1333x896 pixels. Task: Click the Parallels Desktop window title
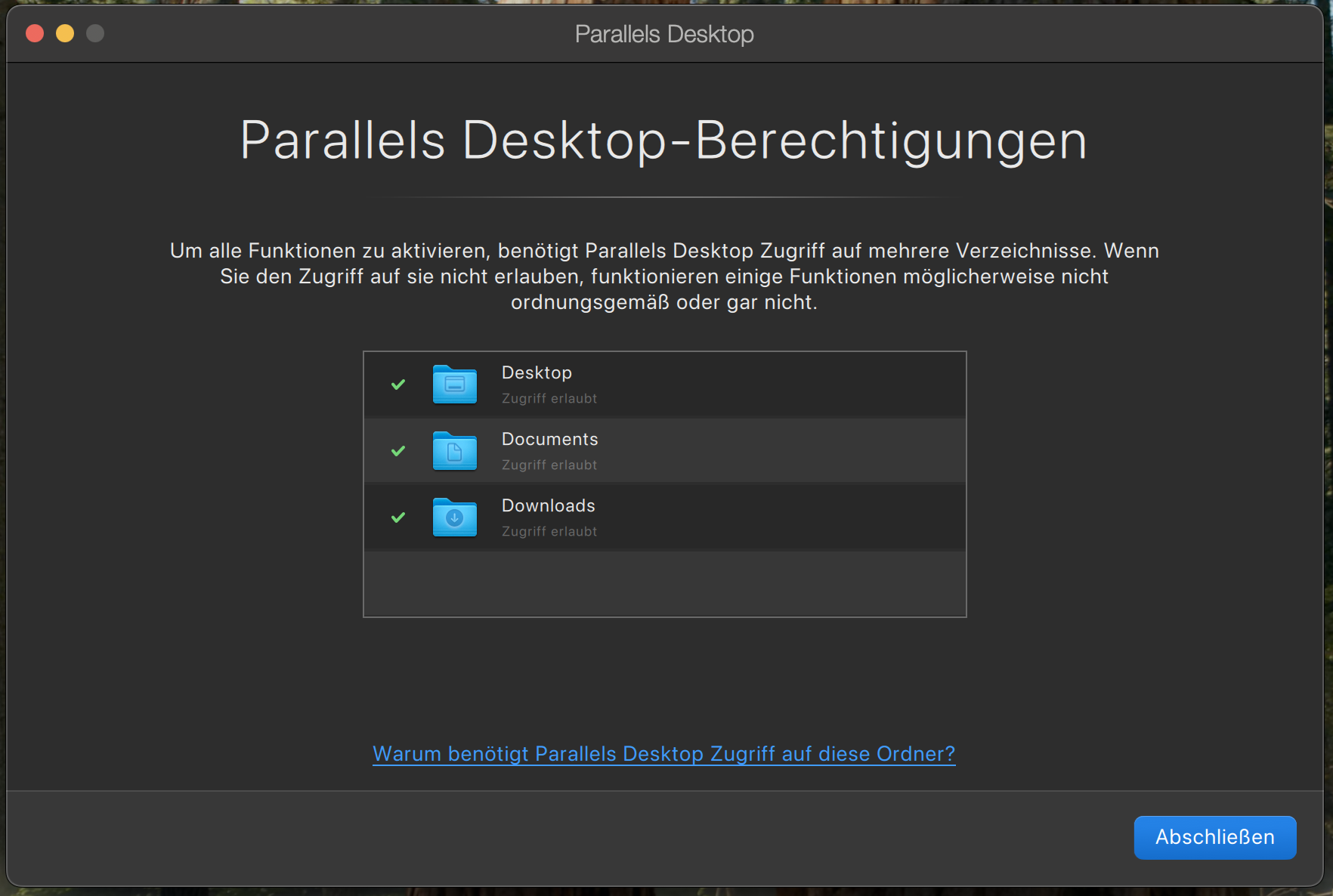(x=664, y=34)
